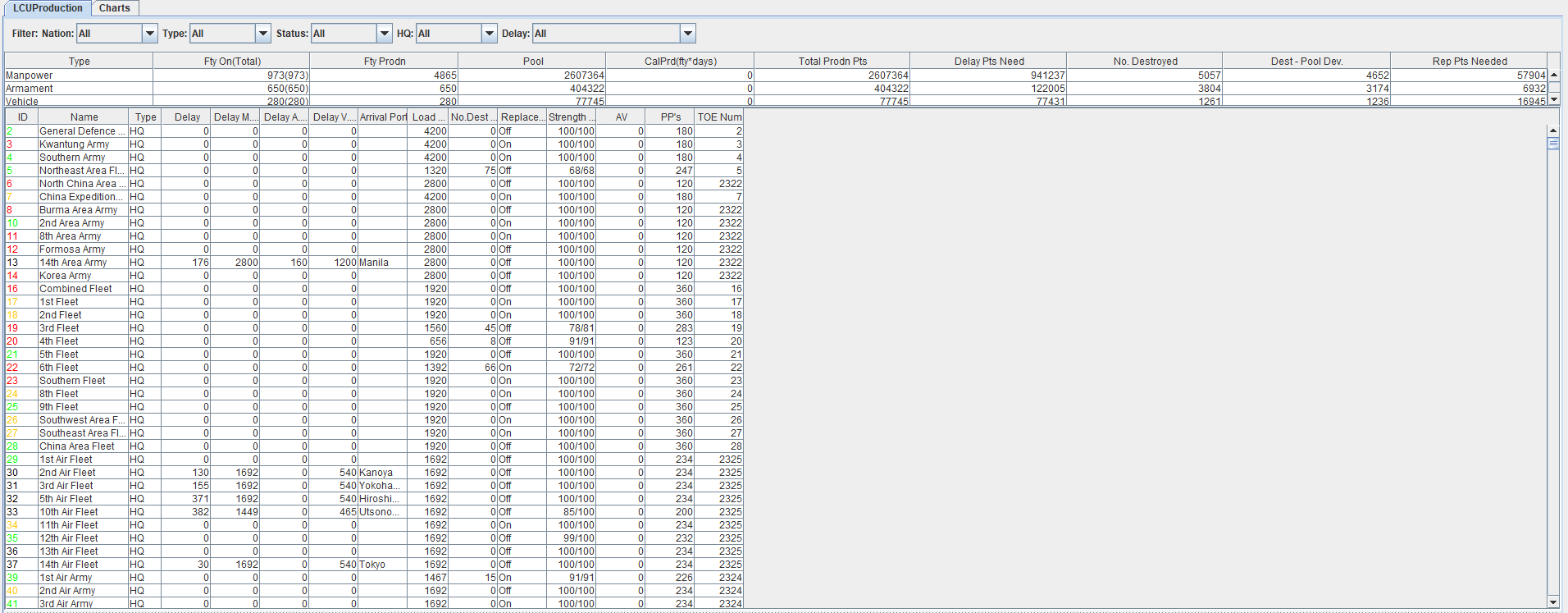Select the 10th Air Fleet row
The image size is (1568, 613).
374,512
